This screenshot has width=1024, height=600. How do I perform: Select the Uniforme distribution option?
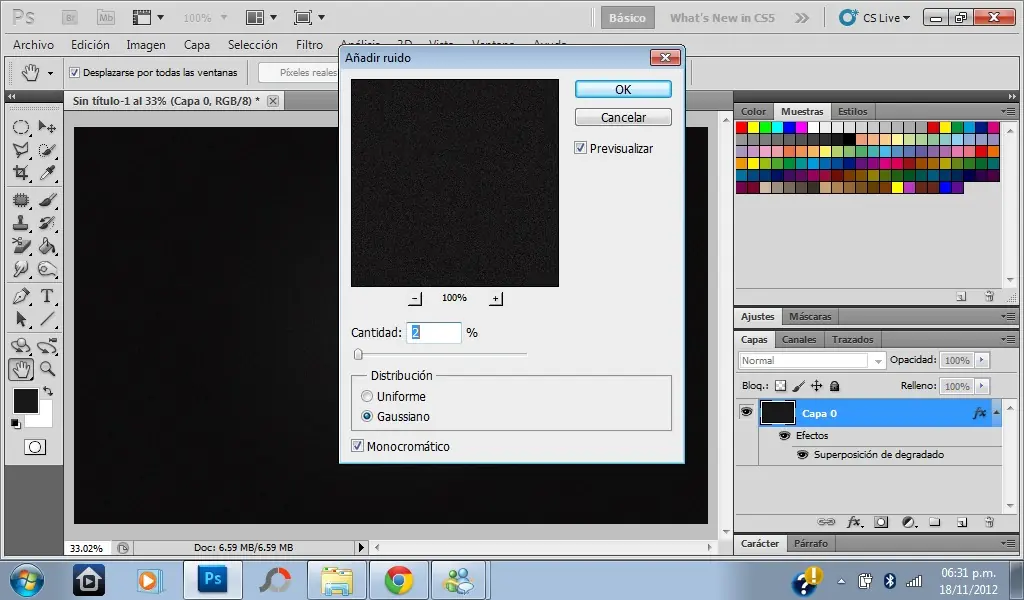(367, 397)
